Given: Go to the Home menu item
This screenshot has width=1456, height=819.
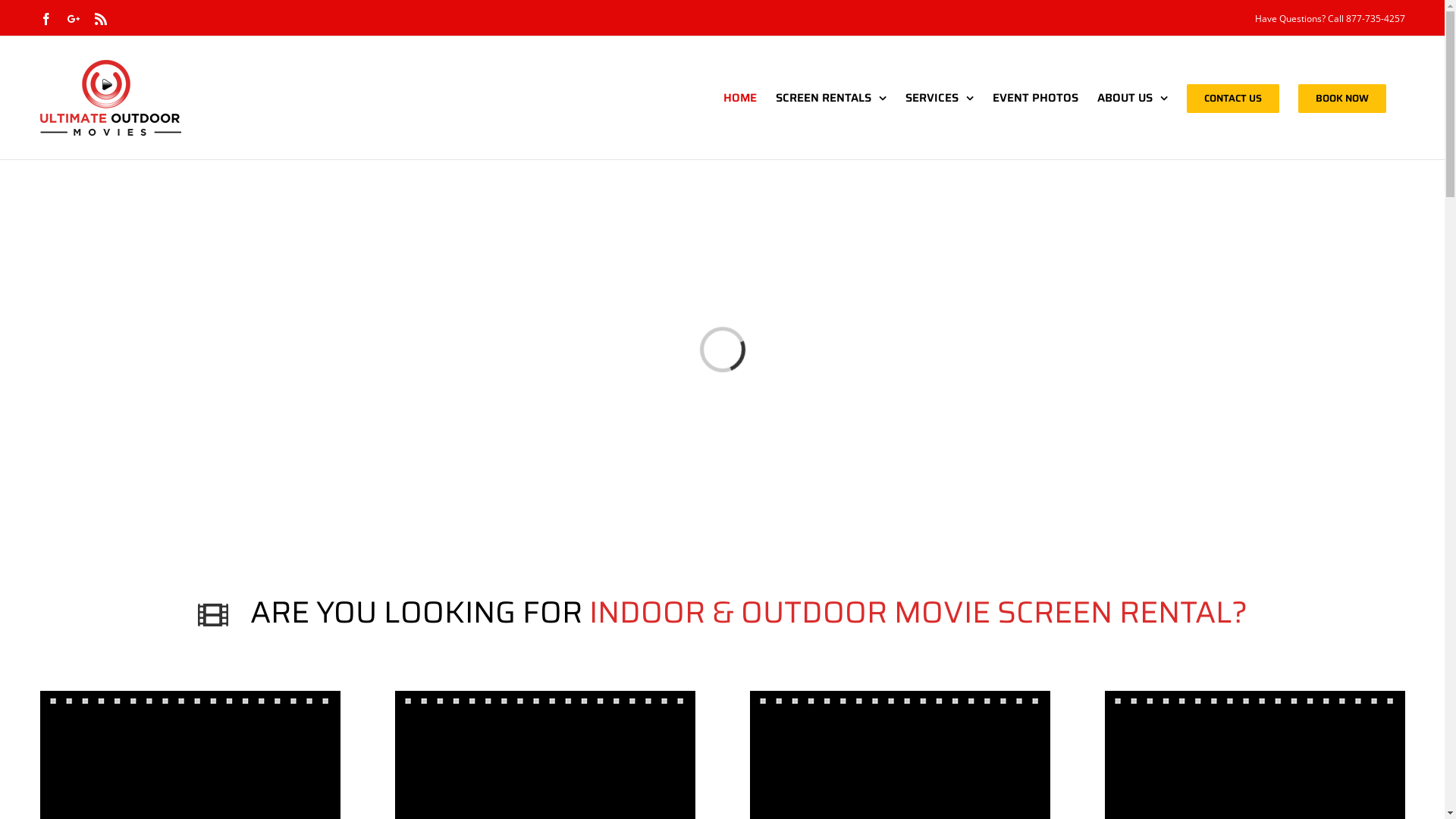Looking at the screenshot, I should coord(739,98).
